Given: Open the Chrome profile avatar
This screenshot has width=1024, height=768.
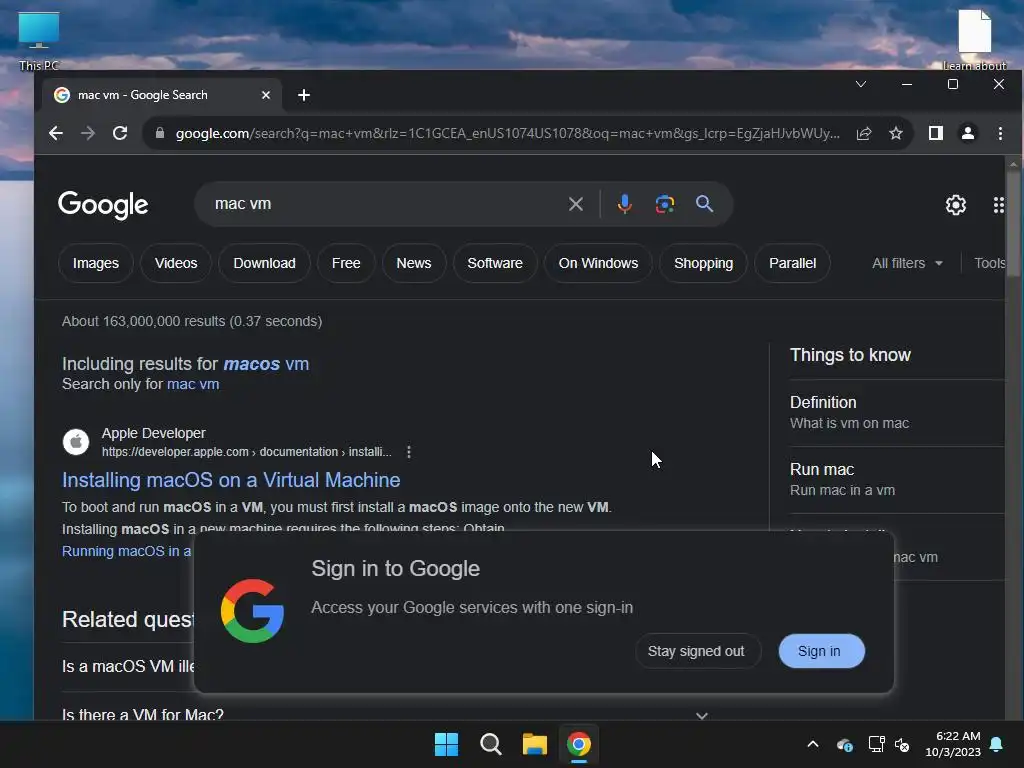Looking at the screenshot, I should [x=968, y=133].
